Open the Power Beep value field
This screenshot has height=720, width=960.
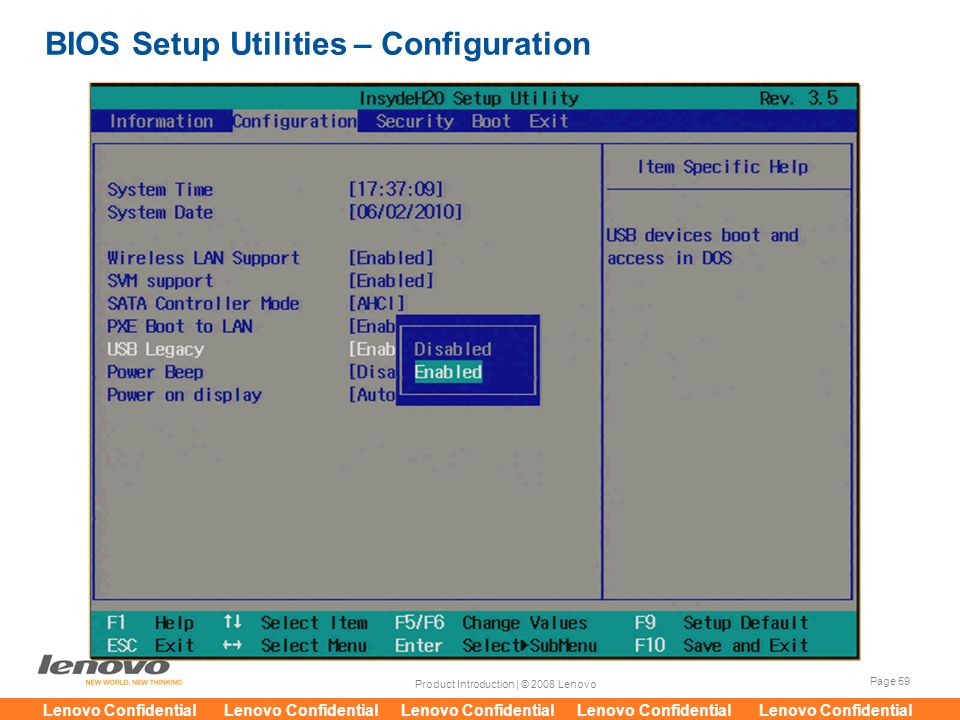372,372
